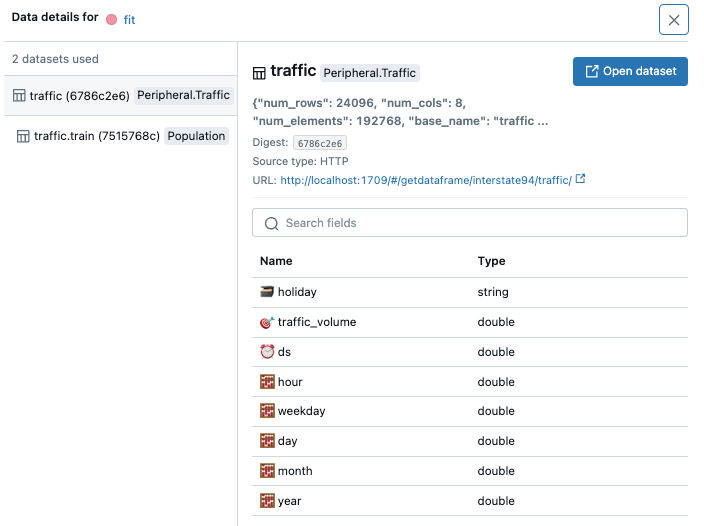Image resolution: width=704 pixels, height=526 pixels.
Task: Click the month abacus icon
Action: 267,471
